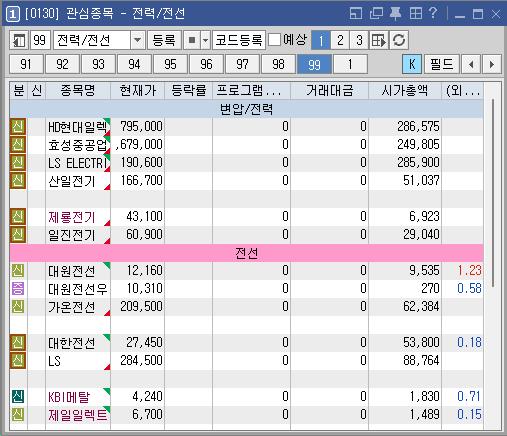Sort by 현재가 column header
Viewport: 507px width, 436px height.
pos(138,91)
